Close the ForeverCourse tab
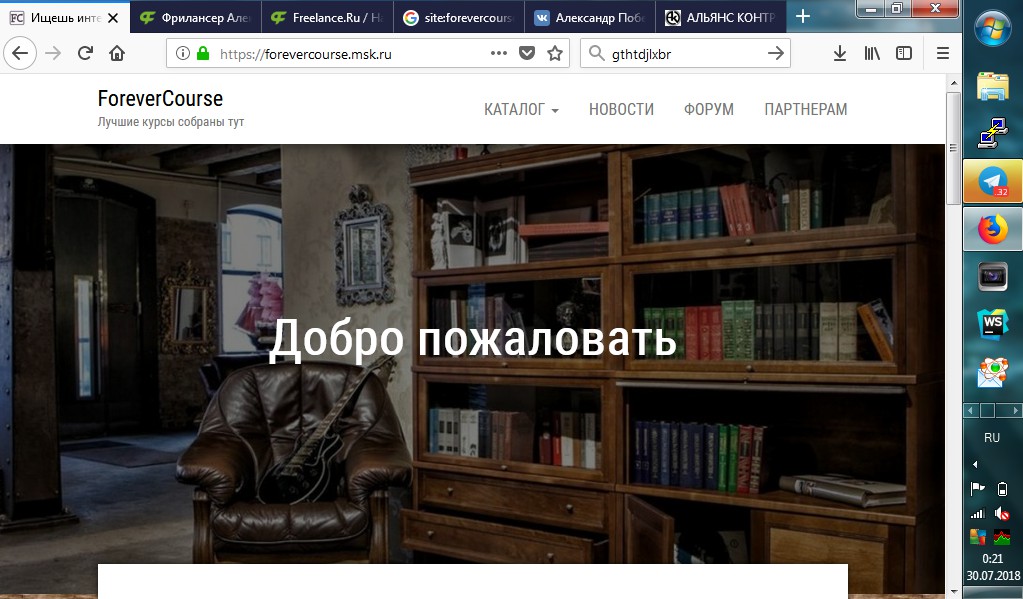The height and width of the screenshot is (599, 1023). click(113, 18)
